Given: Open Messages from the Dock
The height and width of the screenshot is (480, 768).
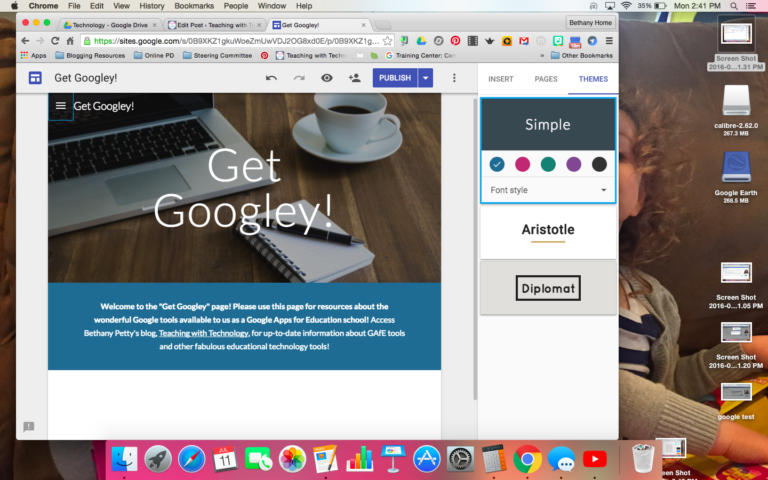Looking at the screenshot, I should 561,459.
